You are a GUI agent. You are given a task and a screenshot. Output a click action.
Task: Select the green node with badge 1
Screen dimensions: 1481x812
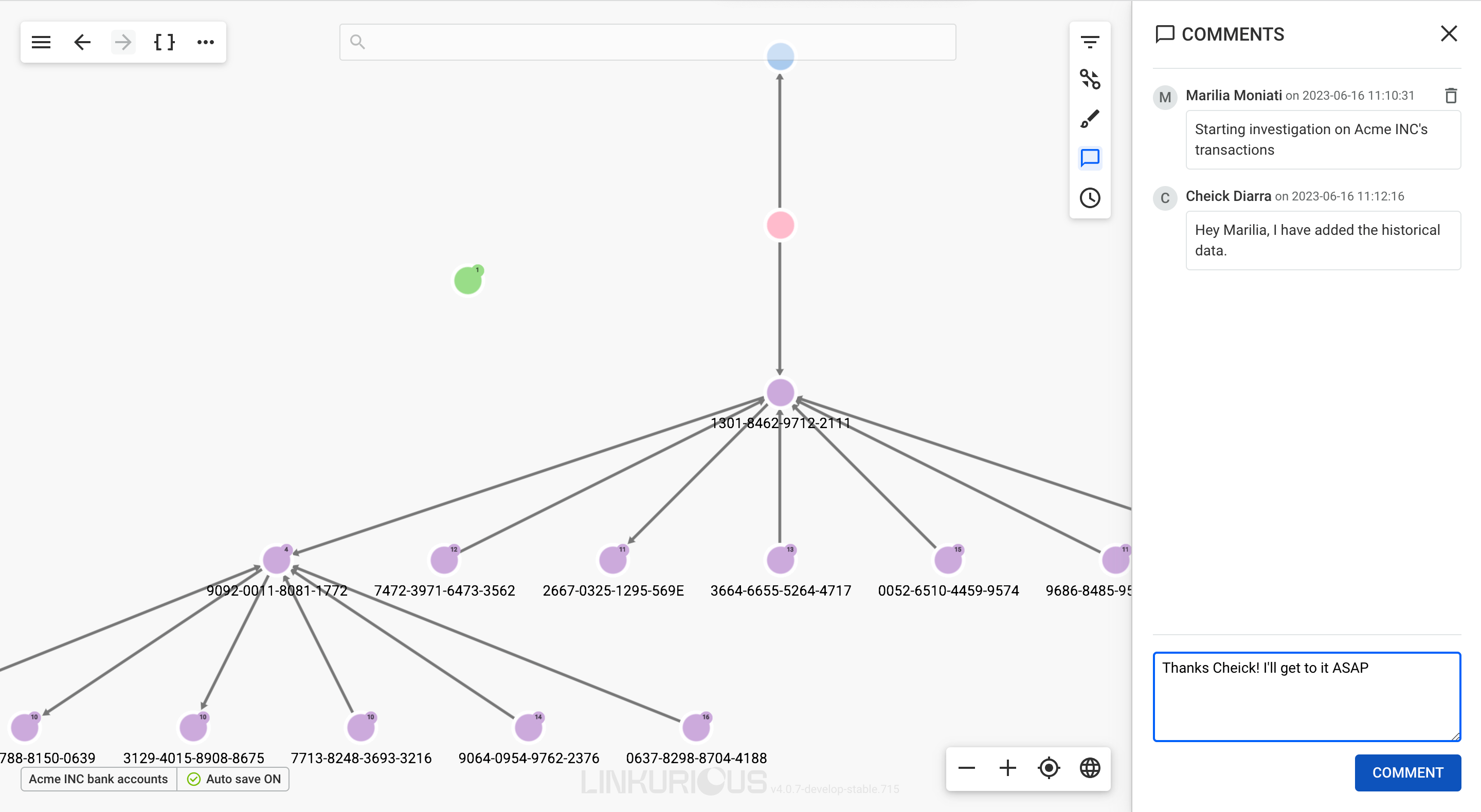(x=467, y=281)
